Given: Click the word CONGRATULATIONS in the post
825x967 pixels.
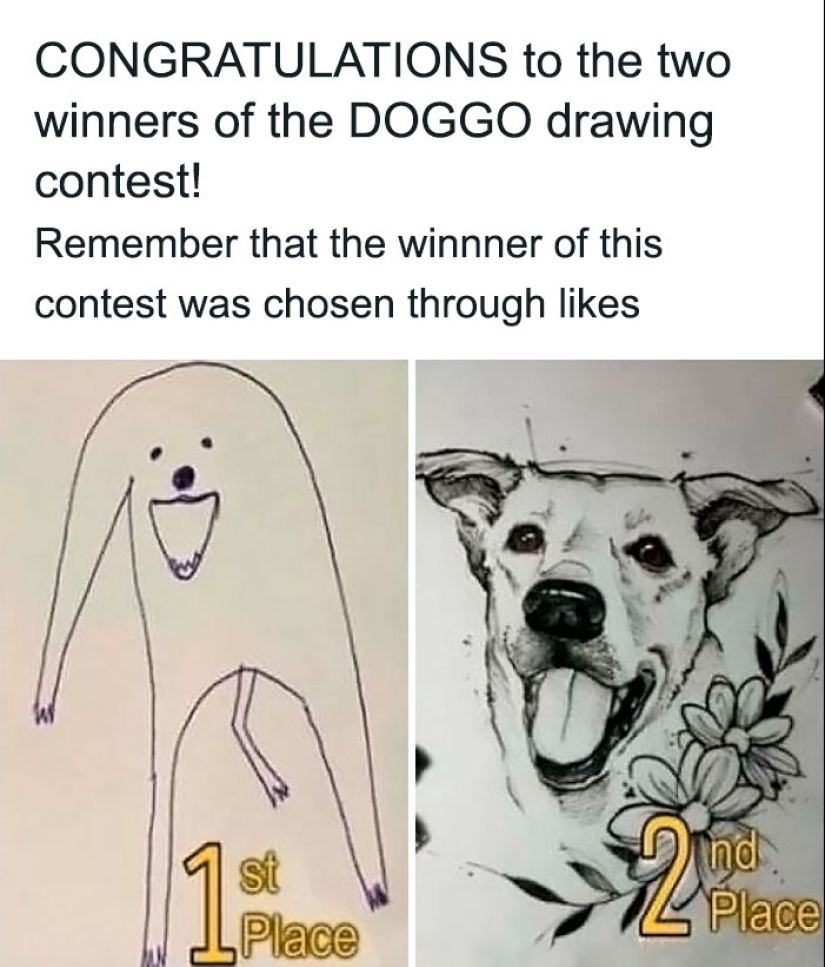Looking at the screenshot, I should click(x=269, y=63).
